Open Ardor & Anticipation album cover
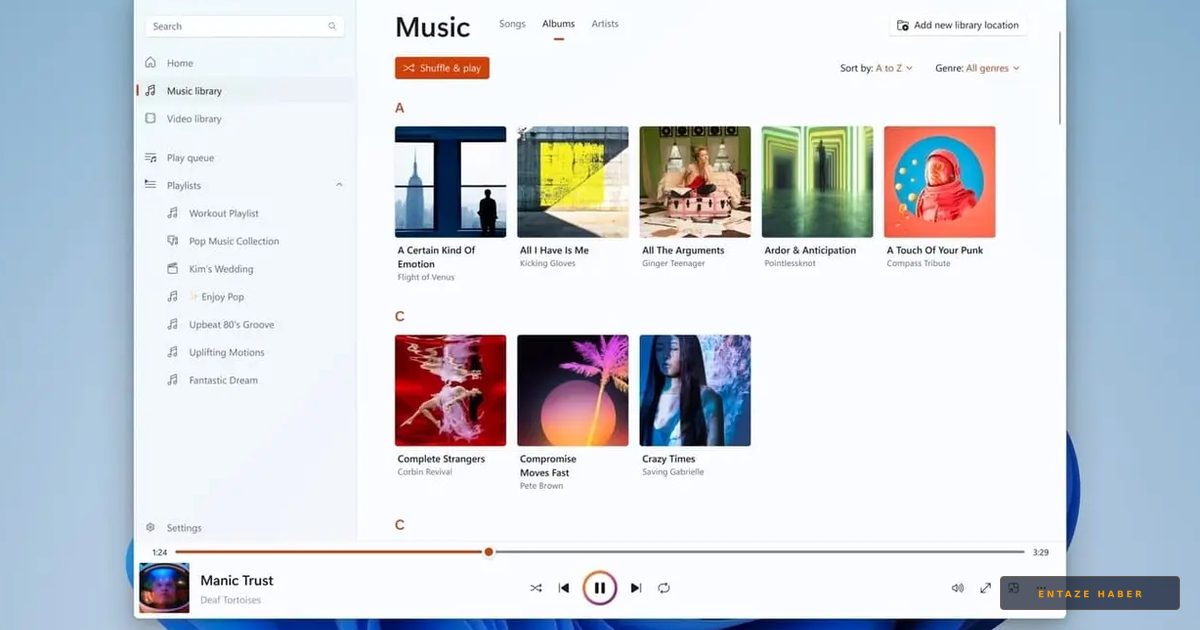This screenshot has height=630, width=1200. tap(817, 182)
